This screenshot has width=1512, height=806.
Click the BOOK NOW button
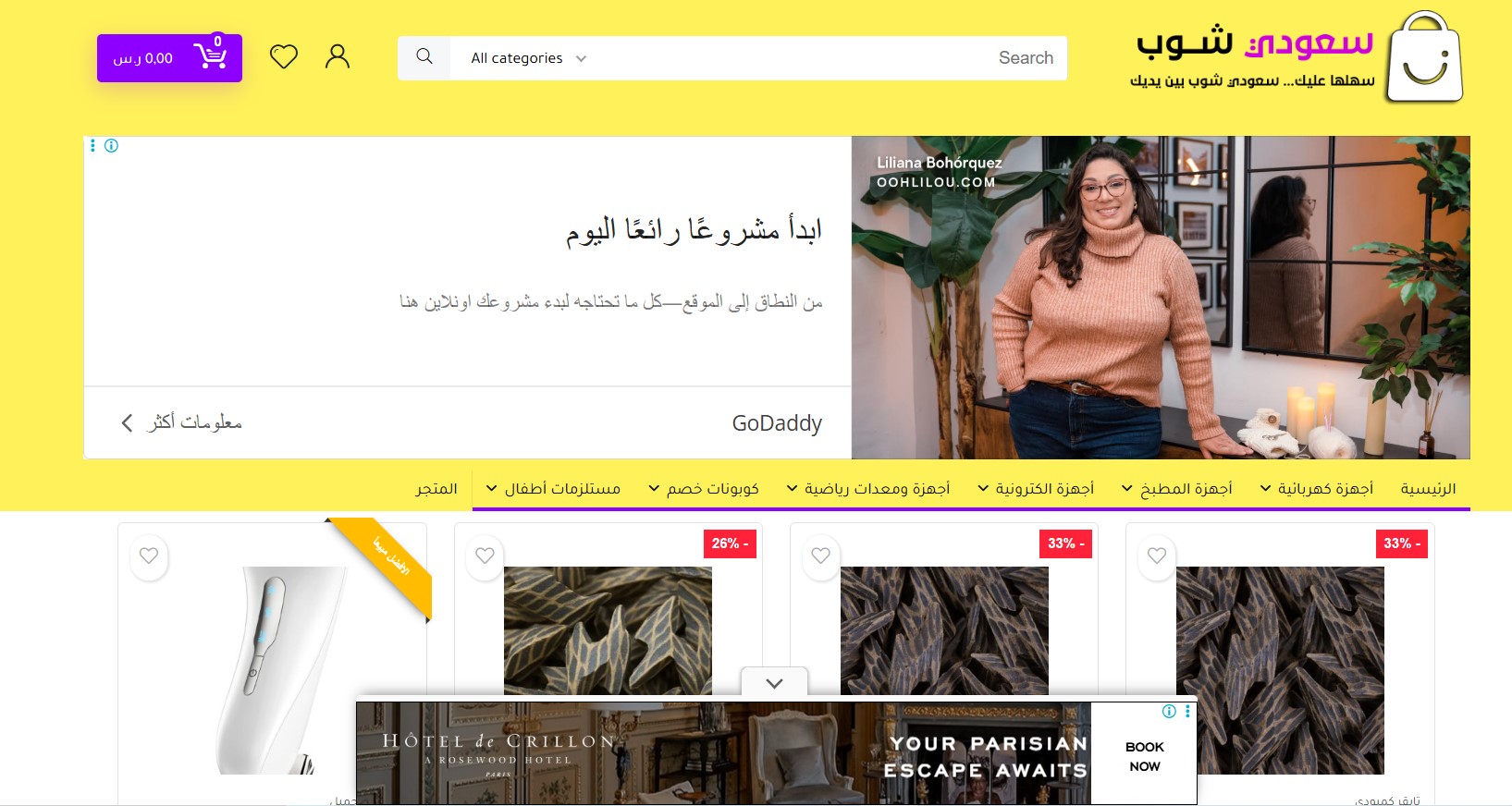[x=1144, y=756]
